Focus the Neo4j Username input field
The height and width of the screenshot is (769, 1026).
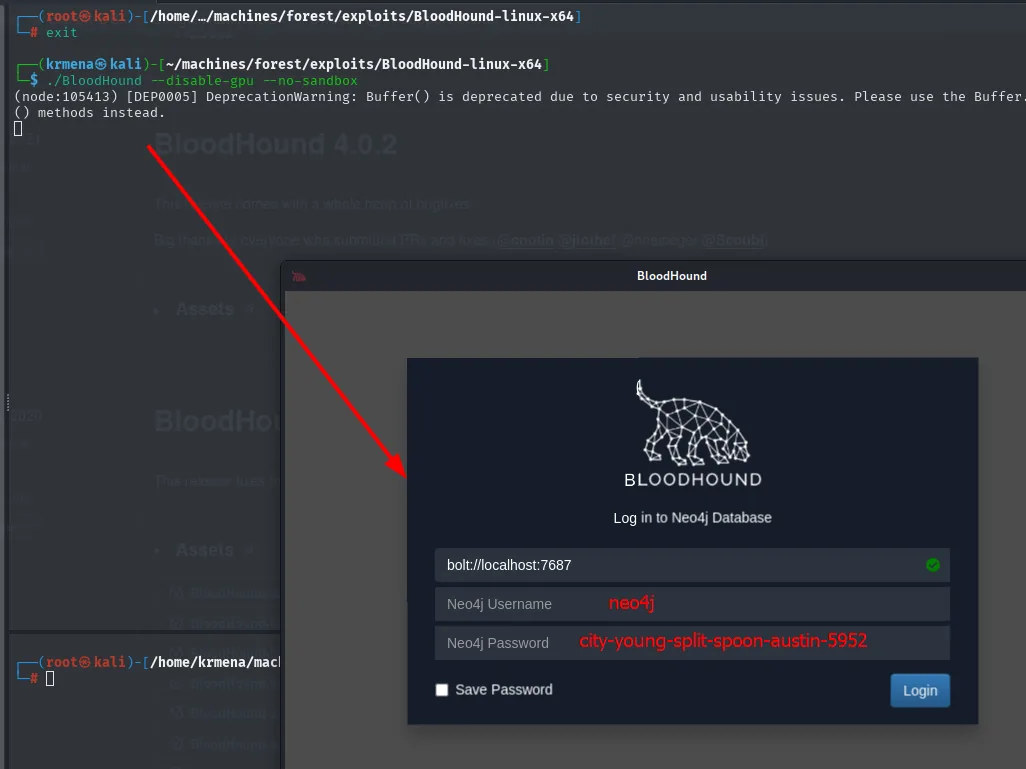(x=692, y=604)
